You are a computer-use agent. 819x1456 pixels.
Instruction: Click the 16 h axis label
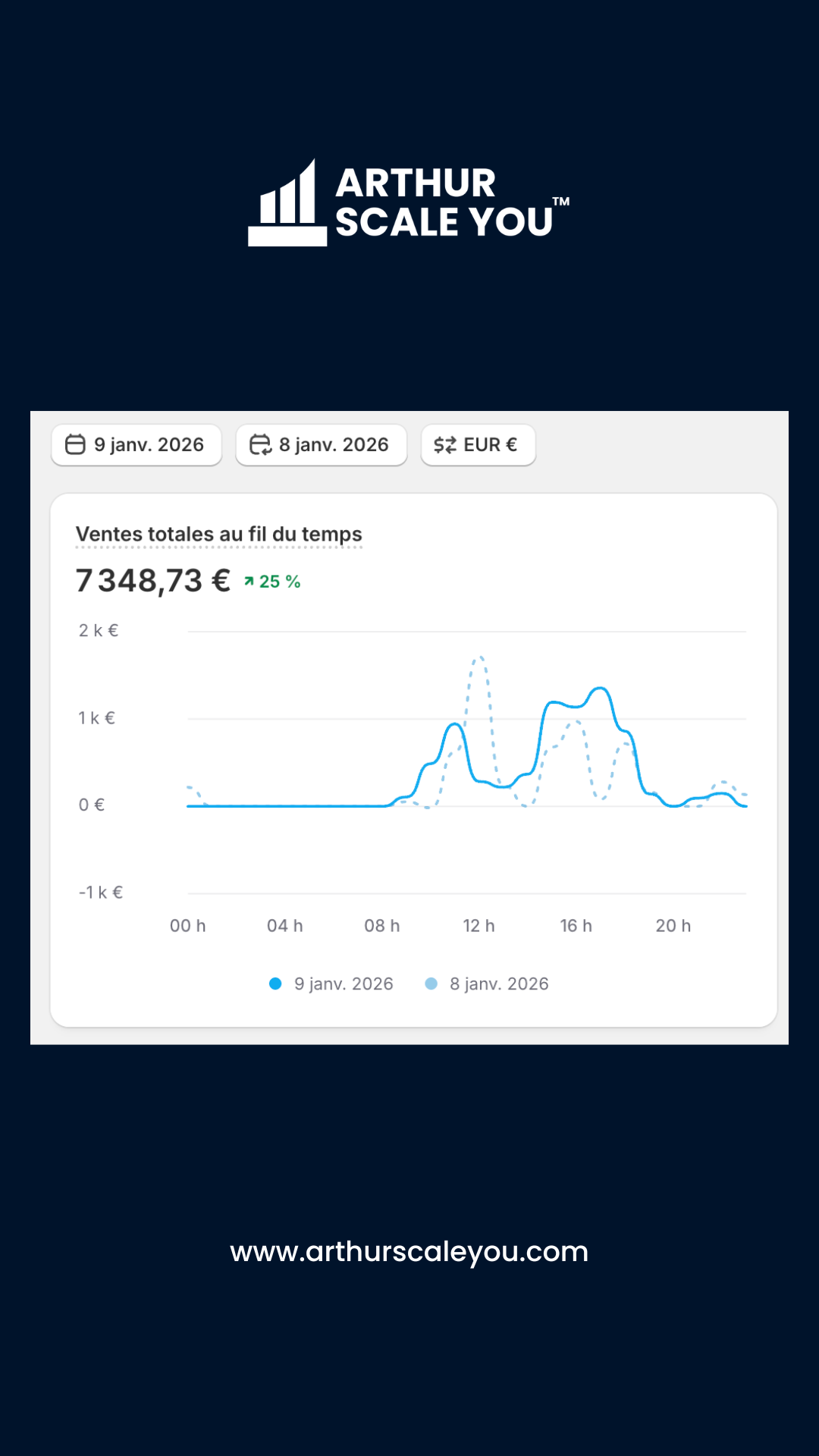pyautogui.click(x=576, y=926)
